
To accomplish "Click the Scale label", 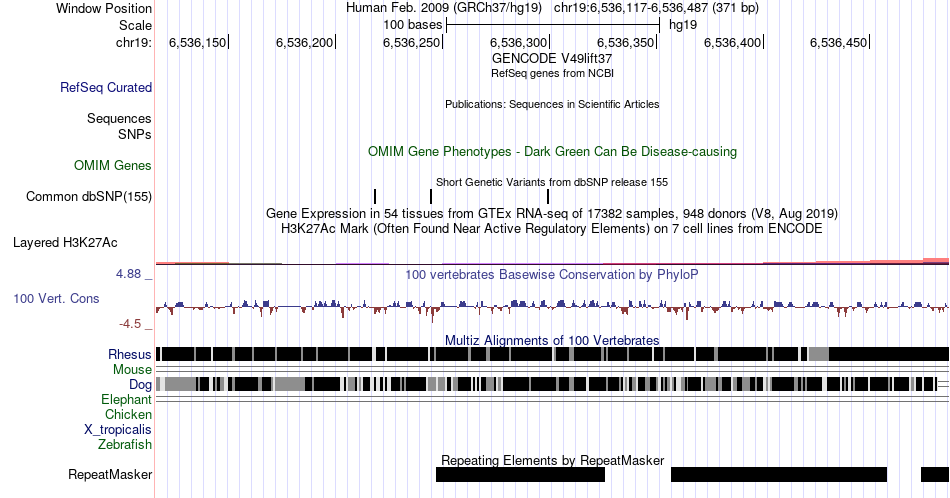I will tap(135, 25).
